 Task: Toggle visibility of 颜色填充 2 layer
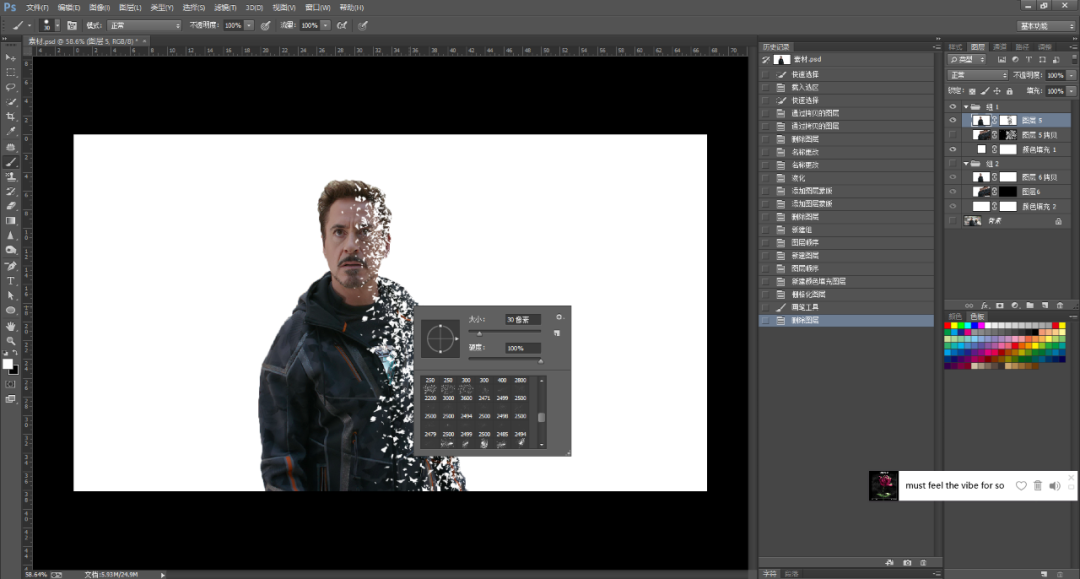pyautogui.click(x=953, y=206)
